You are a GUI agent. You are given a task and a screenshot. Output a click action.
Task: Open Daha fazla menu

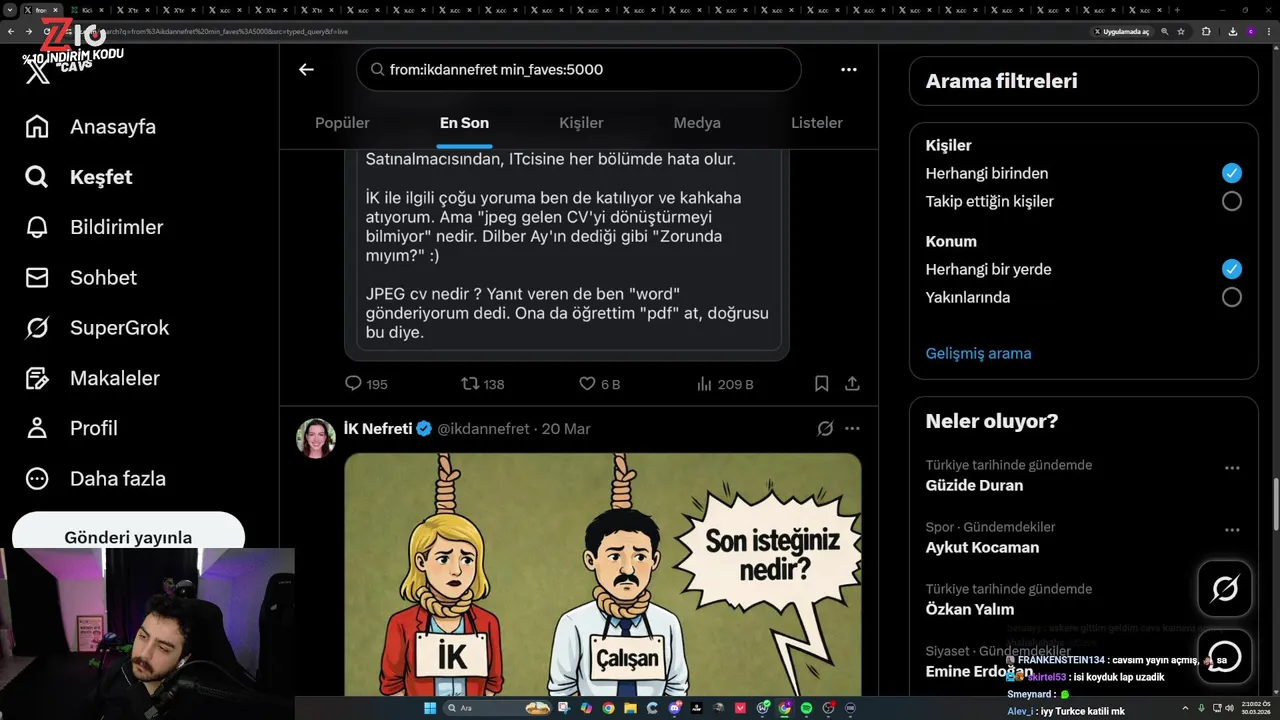(x=96, y=478)
